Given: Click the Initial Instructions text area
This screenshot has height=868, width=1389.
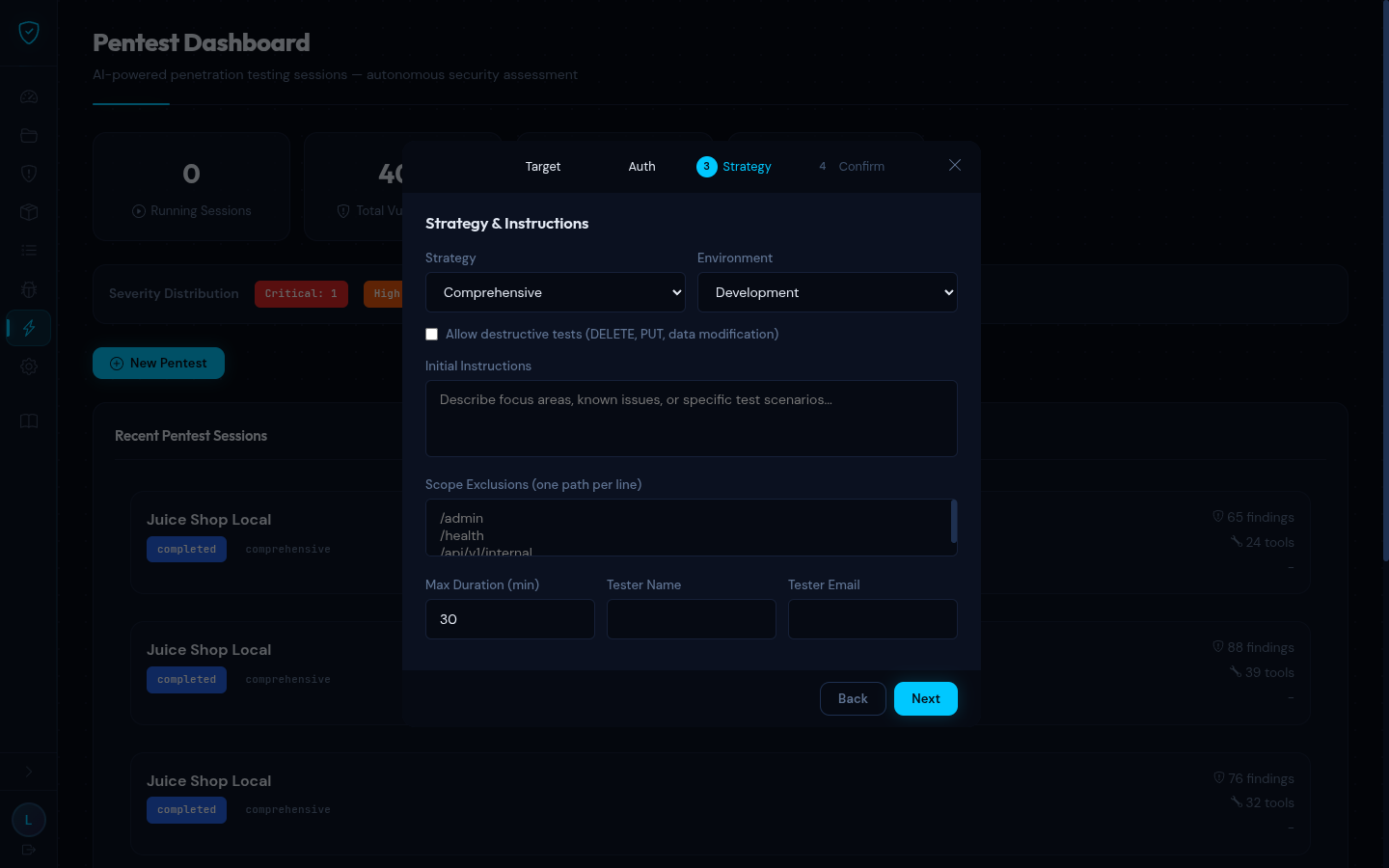Looking at the screenshot, I should (691, 419).
